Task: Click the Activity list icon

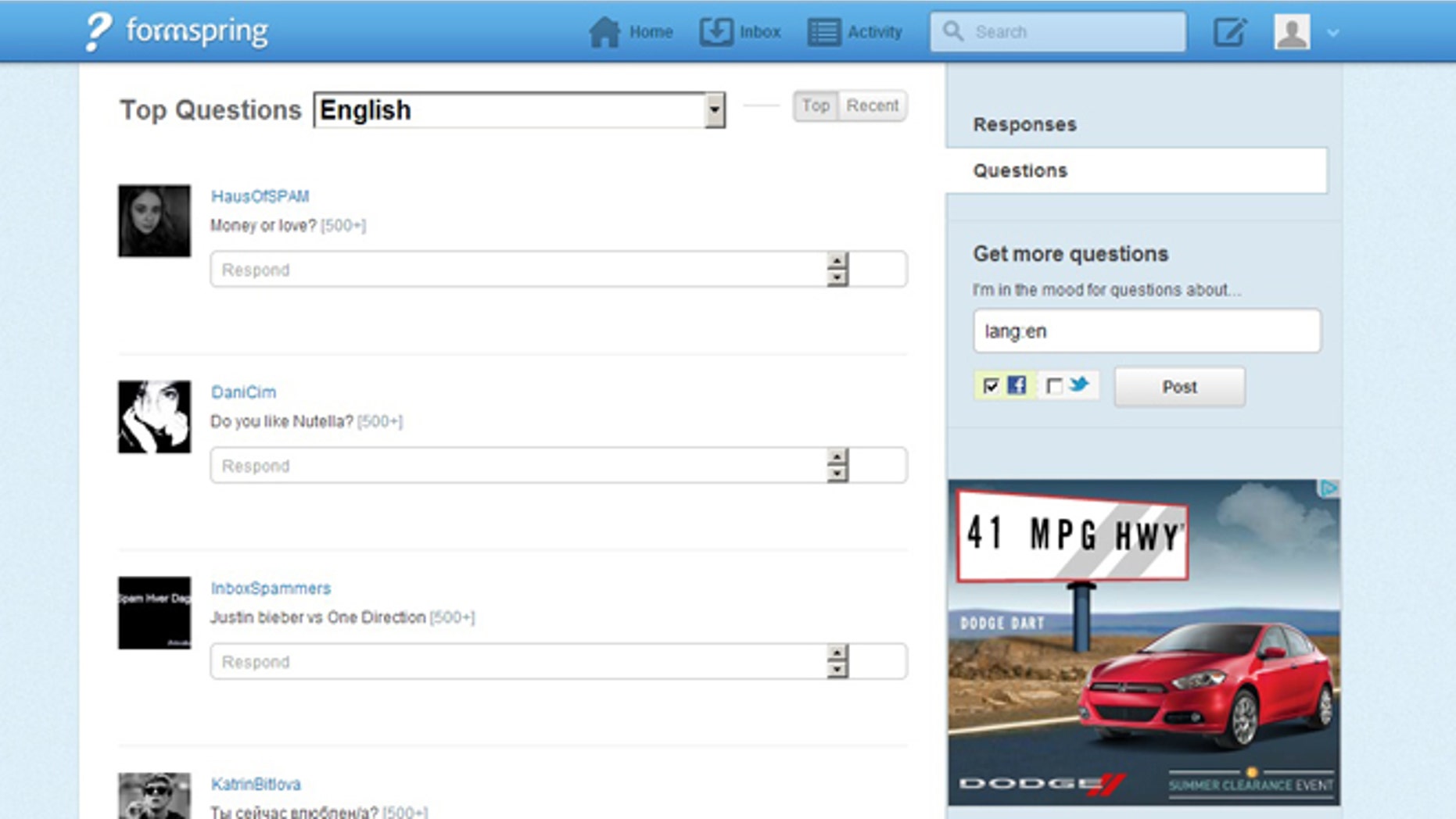Action: click(823, 32)
